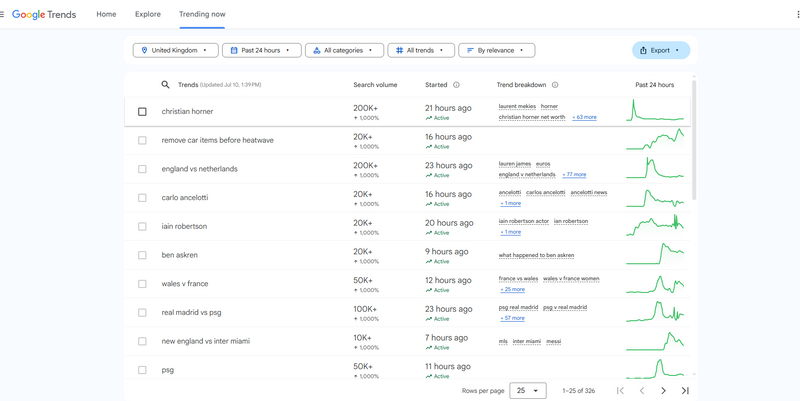Open the vertical dots options menu
The image size is (800, 401).
797,14
